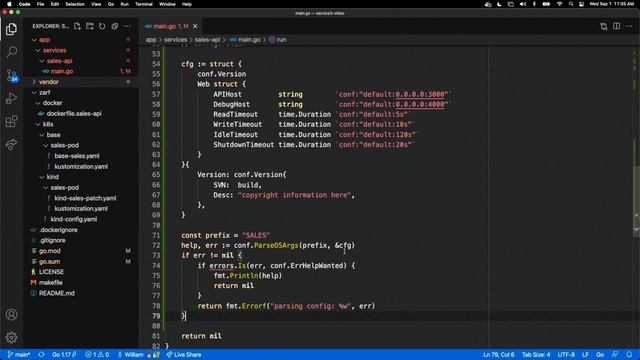
Task: Open feedback icon in status bar
Action: (x=615, y=355)
